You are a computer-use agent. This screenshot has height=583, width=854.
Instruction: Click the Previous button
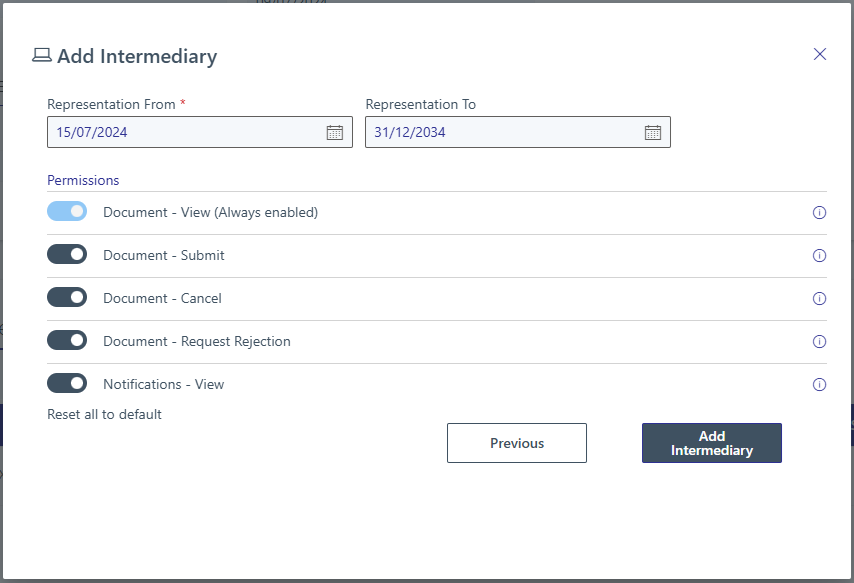point(517,442)
